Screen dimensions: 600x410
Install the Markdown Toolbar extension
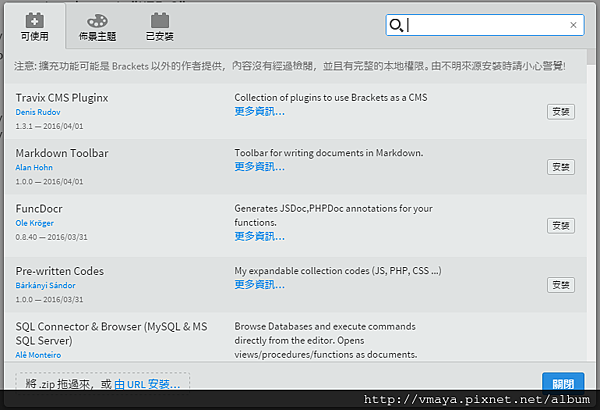[x=561, y=167]
